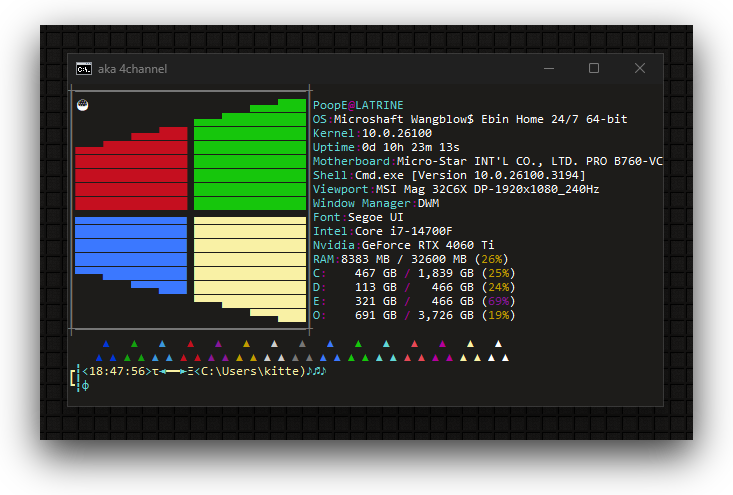Select the 'Microshaft Wangblow$ Ebin Home 24/7 64-bit' text

click(481, 119)
